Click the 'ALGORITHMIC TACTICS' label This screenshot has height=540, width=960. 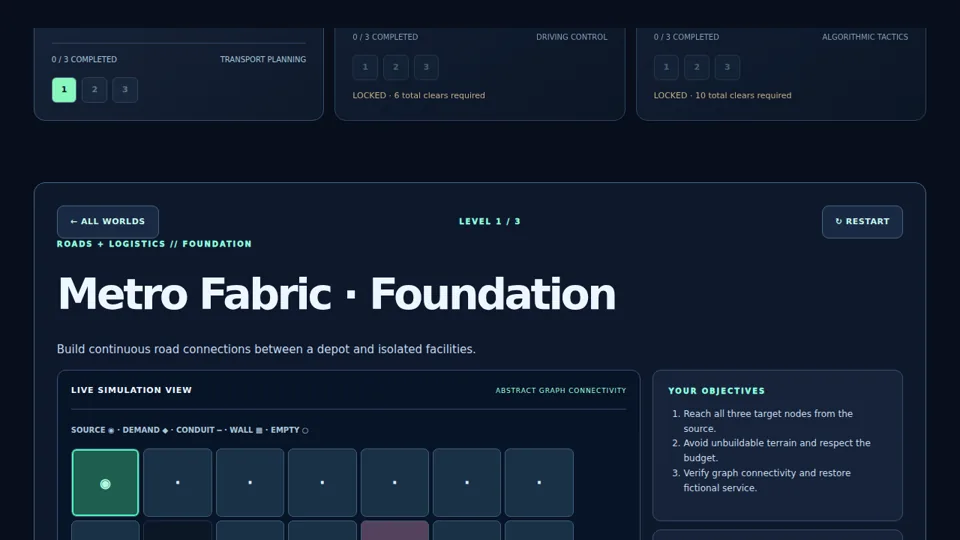coord(865,37)
